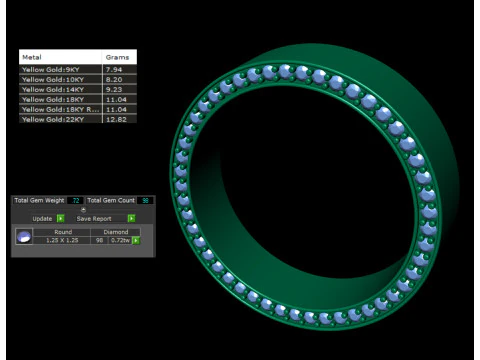This screenshot has height=360, width=480.
Task: Click the Save Report label
Action: tap(94, 219)
